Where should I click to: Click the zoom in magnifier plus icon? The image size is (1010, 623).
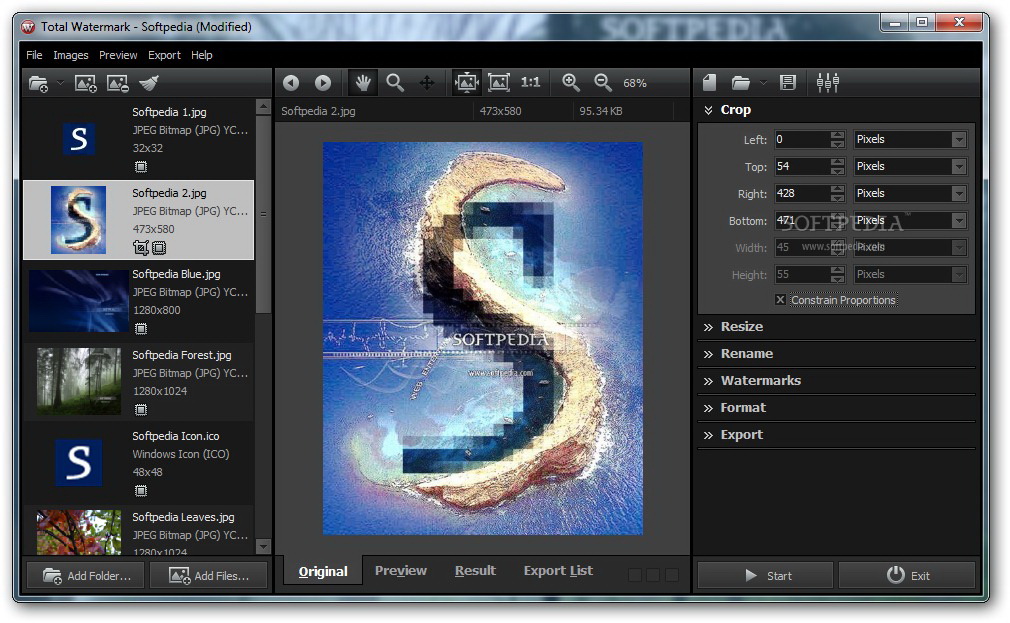571,82
